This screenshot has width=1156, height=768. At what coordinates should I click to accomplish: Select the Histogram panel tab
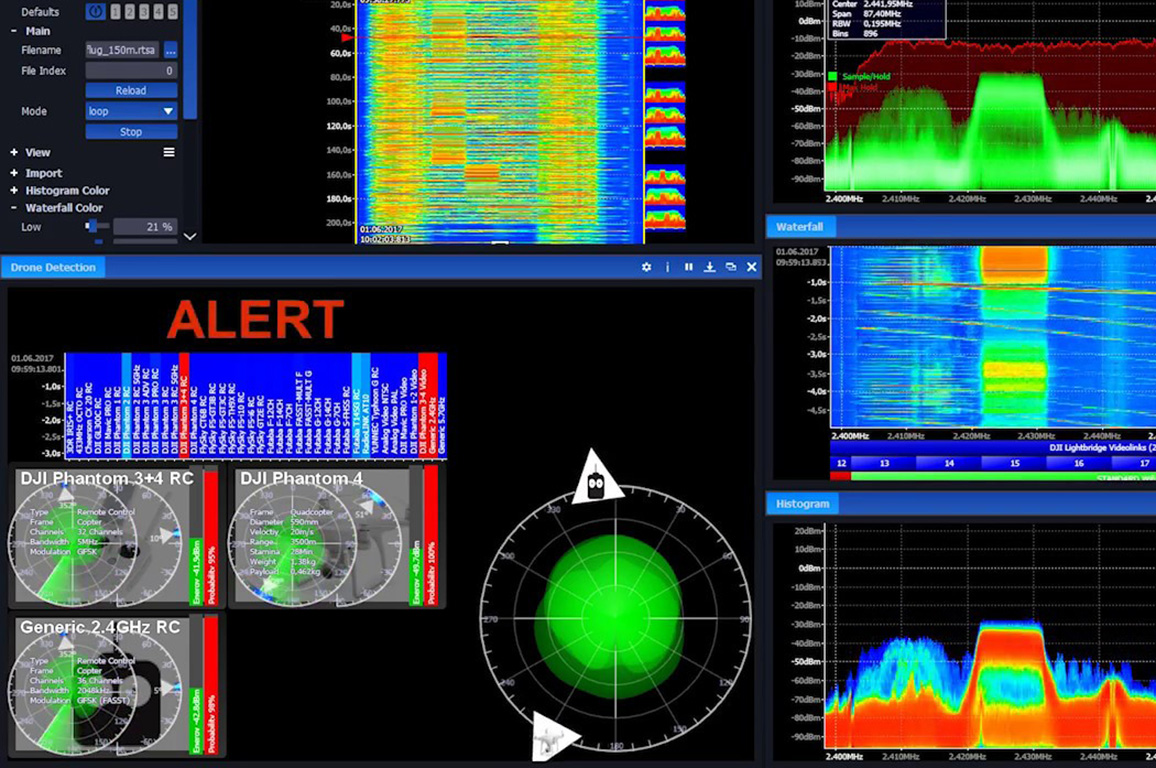802,503
